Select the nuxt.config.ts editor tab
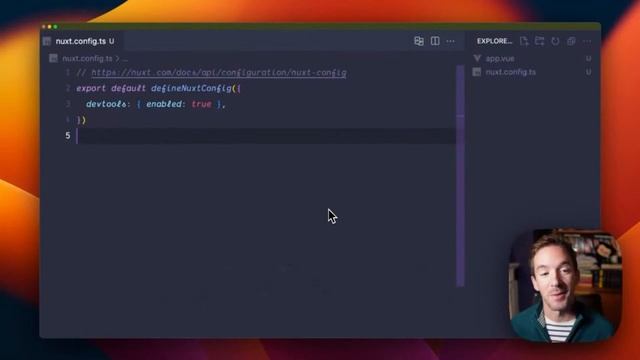Screen dimensions: 640x360 [x=81, y=41]
